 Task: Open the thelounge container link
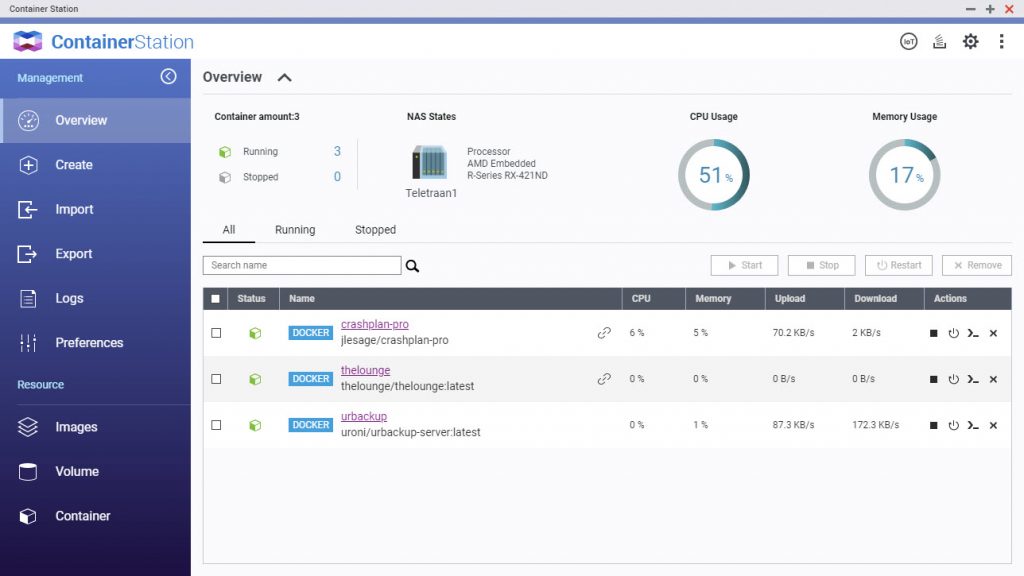366,370
